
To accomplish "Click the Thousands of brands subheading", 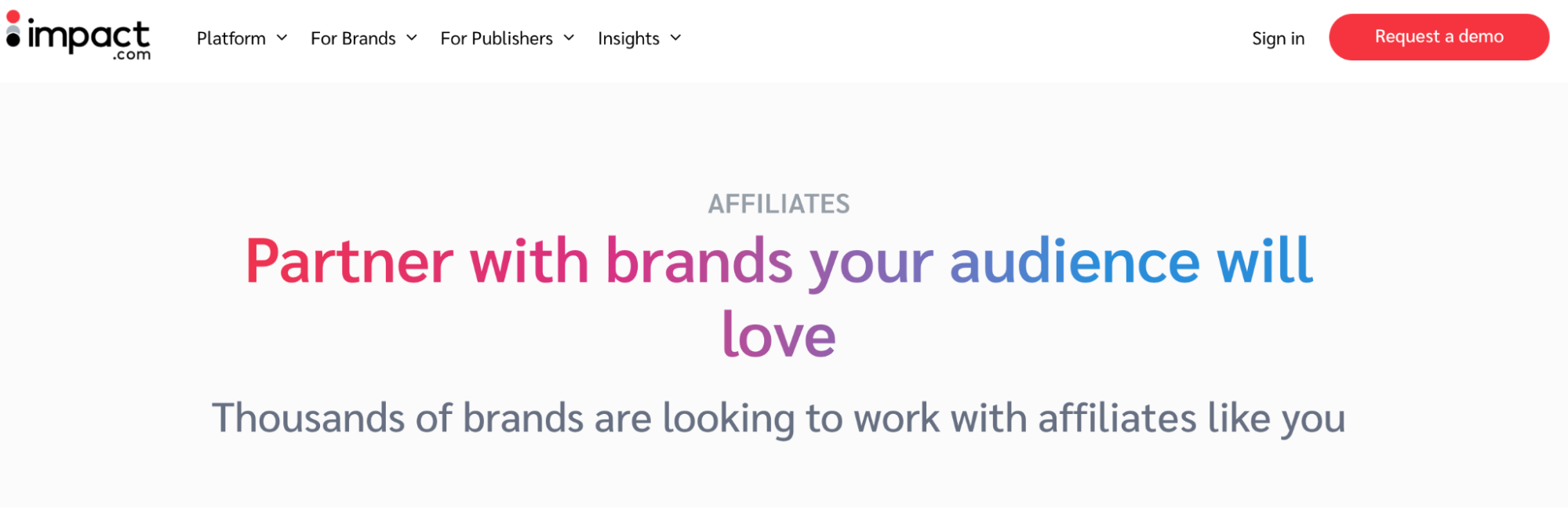I will point(779,418).
